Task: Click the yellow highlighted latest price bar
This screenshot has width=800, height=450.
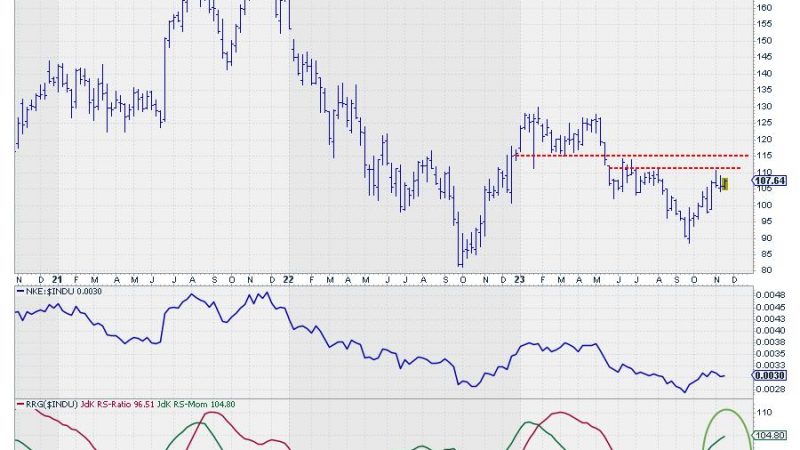Action: (x=724, y=184)
